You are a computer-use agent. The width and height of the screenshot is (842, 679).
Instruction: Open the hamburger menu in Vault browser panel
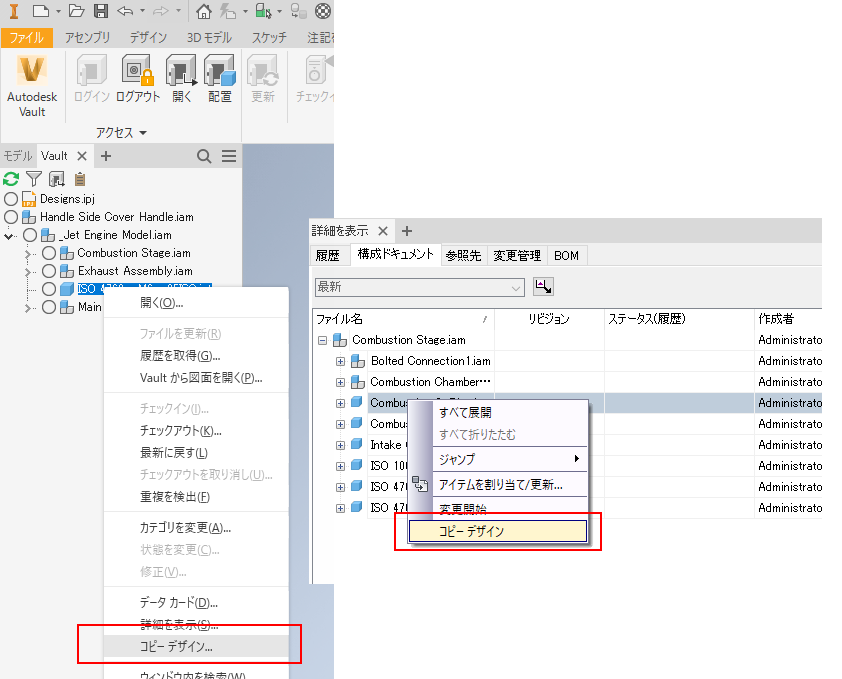[229, 156]
